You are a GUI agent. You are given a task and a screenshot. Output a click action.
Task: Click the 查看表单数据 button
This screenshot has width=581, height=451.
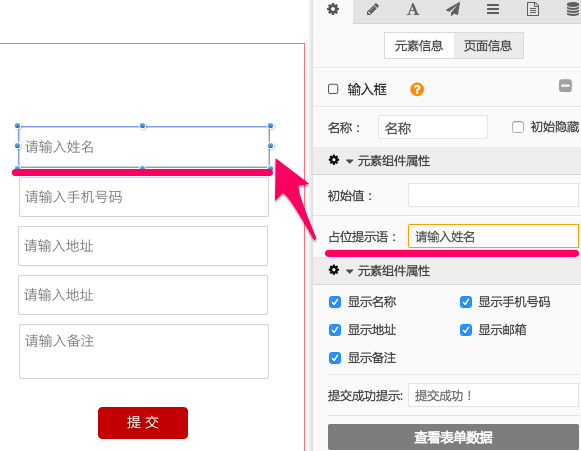[453, 437]
